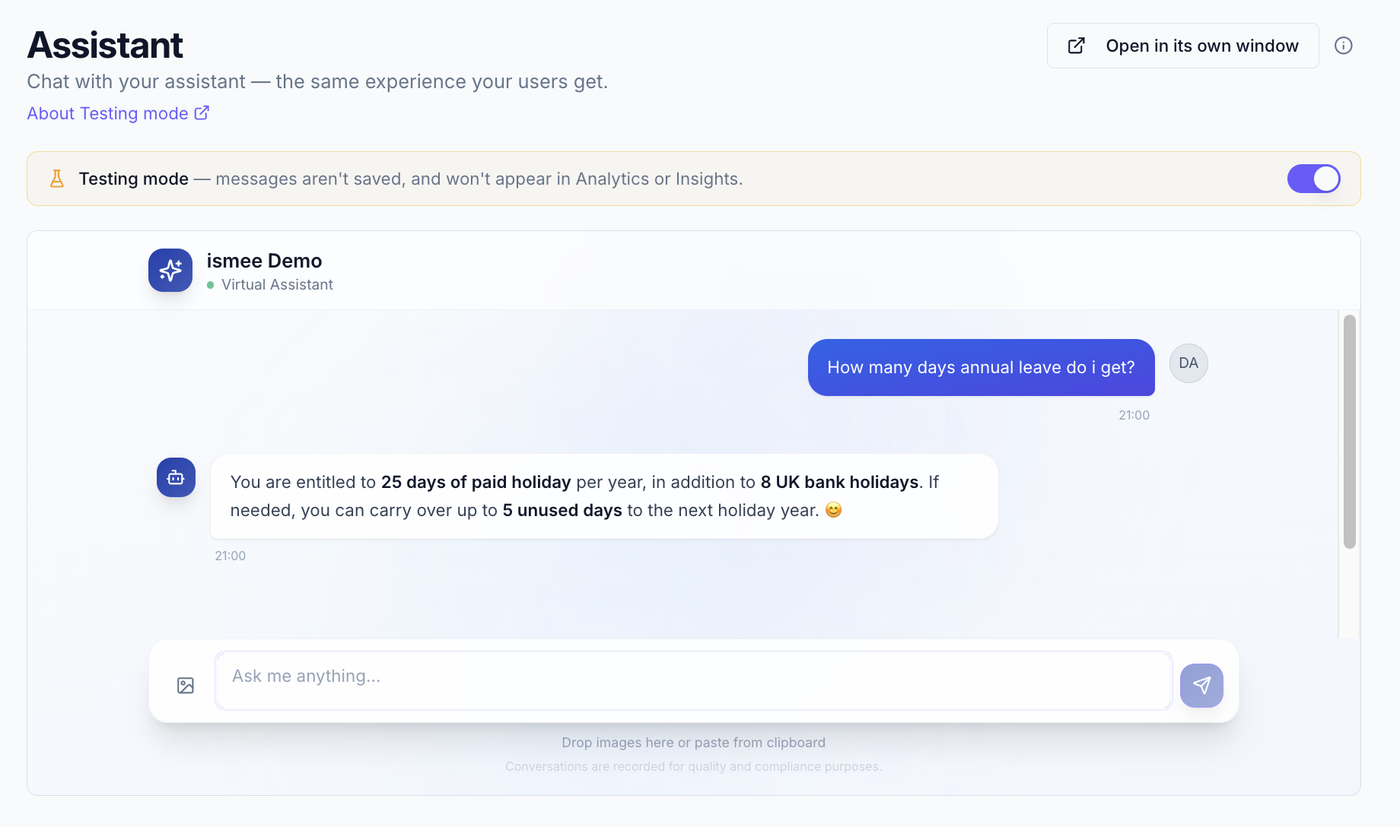The height and width of the screenshot is (827, 1400).
Task: Click the ismee Demo sparkle avatar icon
Action: tap(170, 270)
